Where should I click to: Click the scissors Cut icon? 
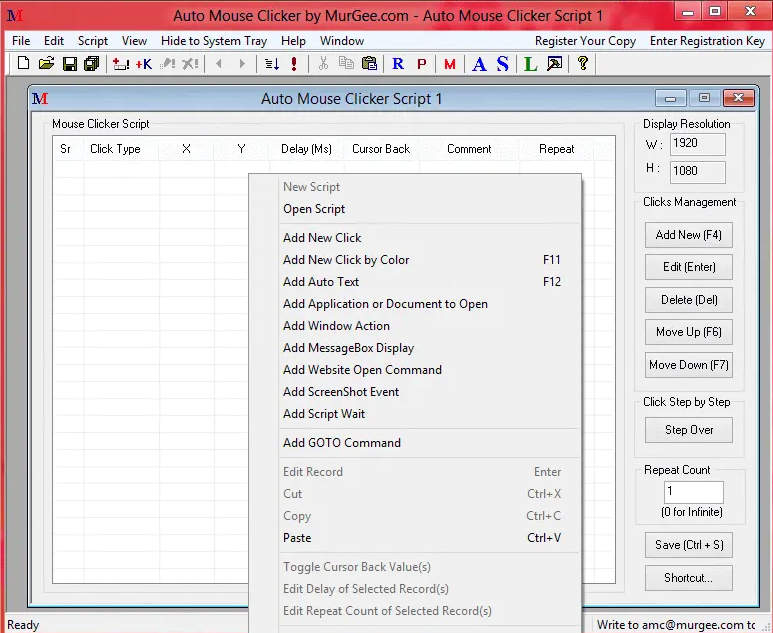click(x=323, y=64)
